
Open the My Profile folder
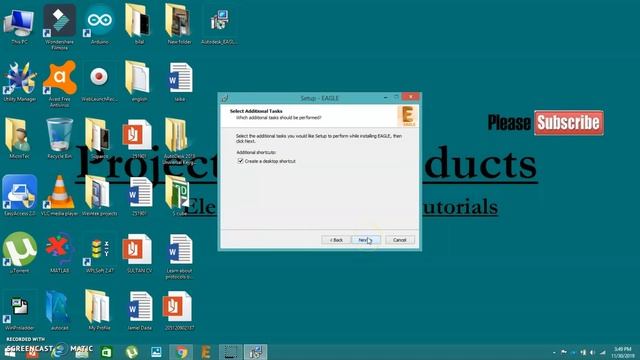pyautogui.click(x=99, y=310)
